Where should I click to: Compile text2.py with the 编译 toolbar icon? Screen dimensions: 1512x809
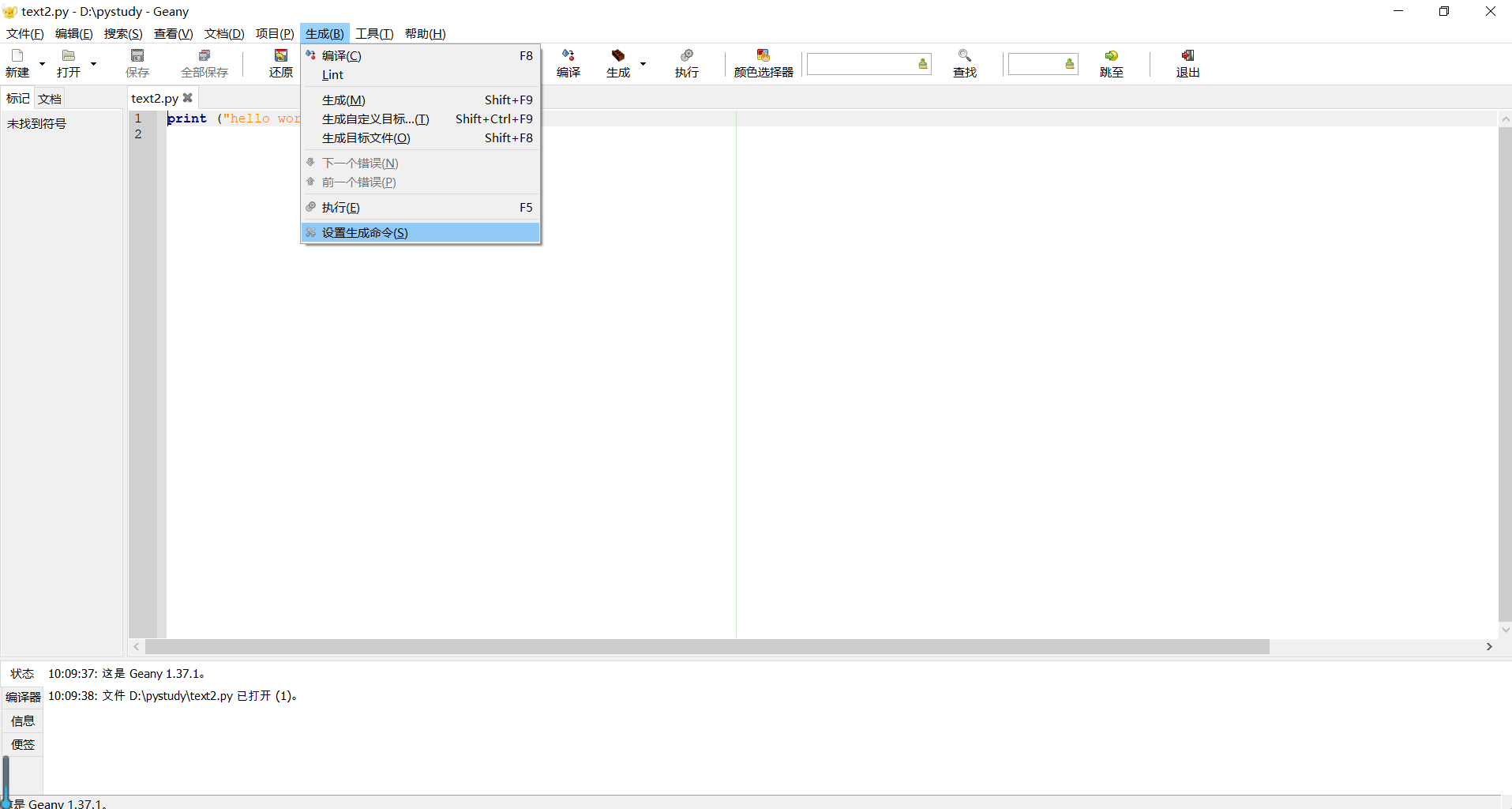(569, 63)
